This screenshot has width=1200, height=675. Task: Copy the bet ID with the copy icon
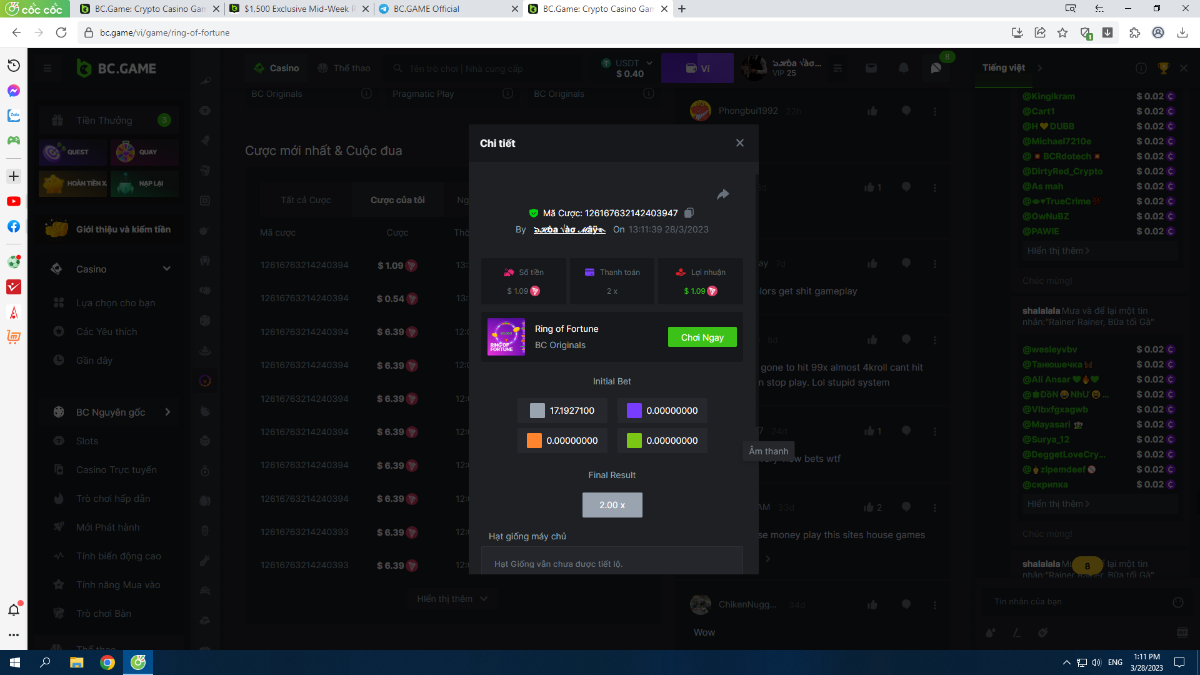(689, 213)
